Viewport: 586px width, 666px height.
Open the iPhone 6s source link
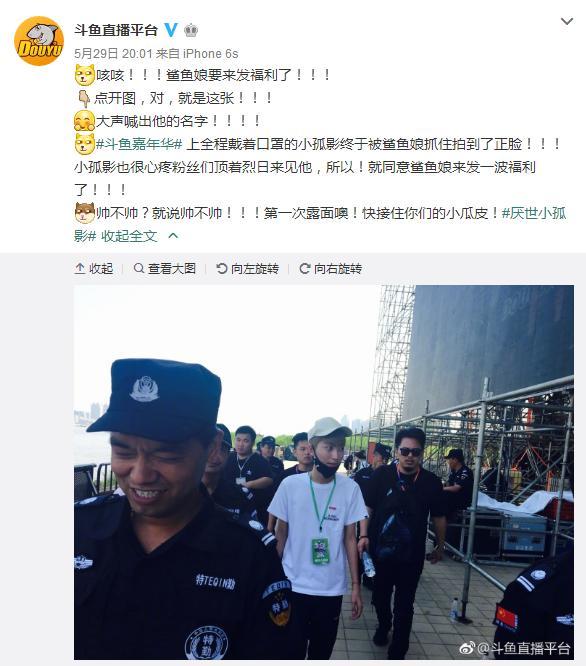pyautogui.click(x=211, y=54)
